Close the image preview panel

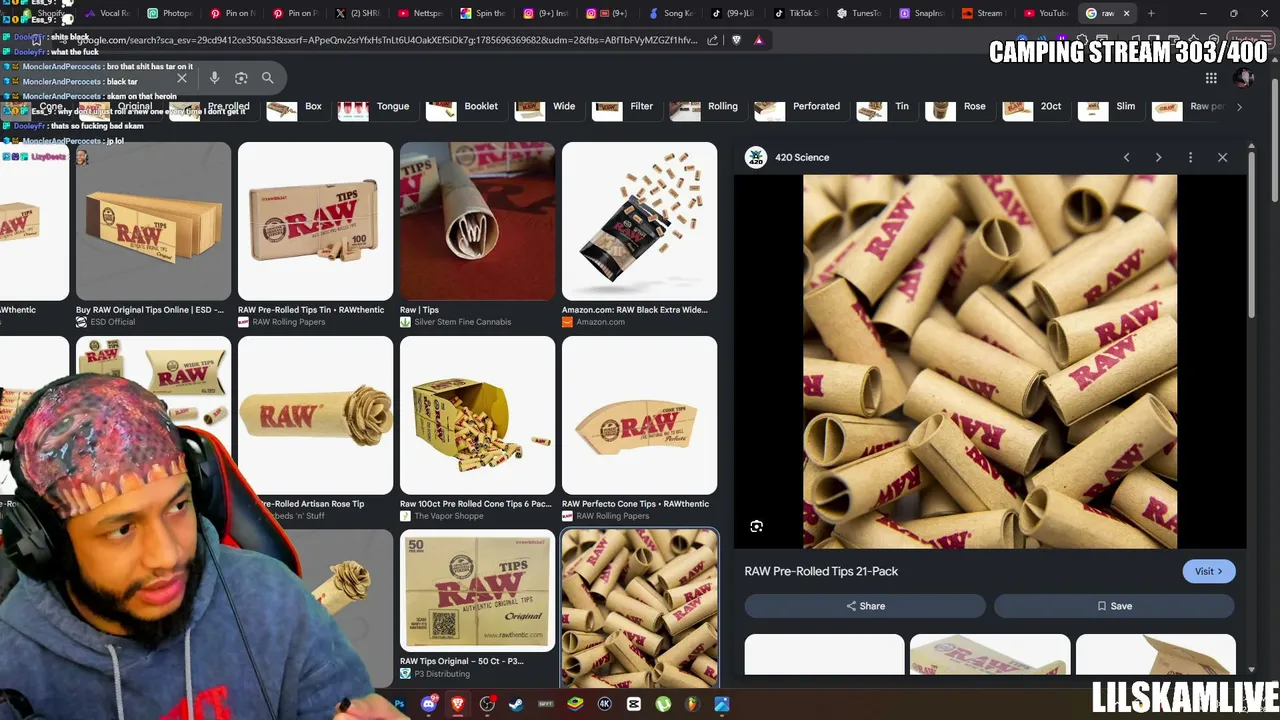(x=1222, y=157)
